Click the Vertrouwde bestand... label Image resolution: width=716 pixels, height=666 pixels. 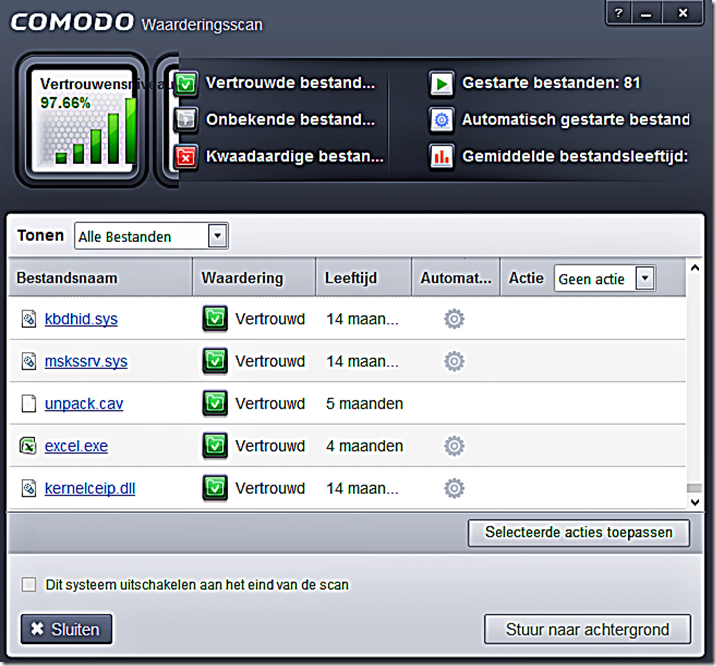[290, 83]
